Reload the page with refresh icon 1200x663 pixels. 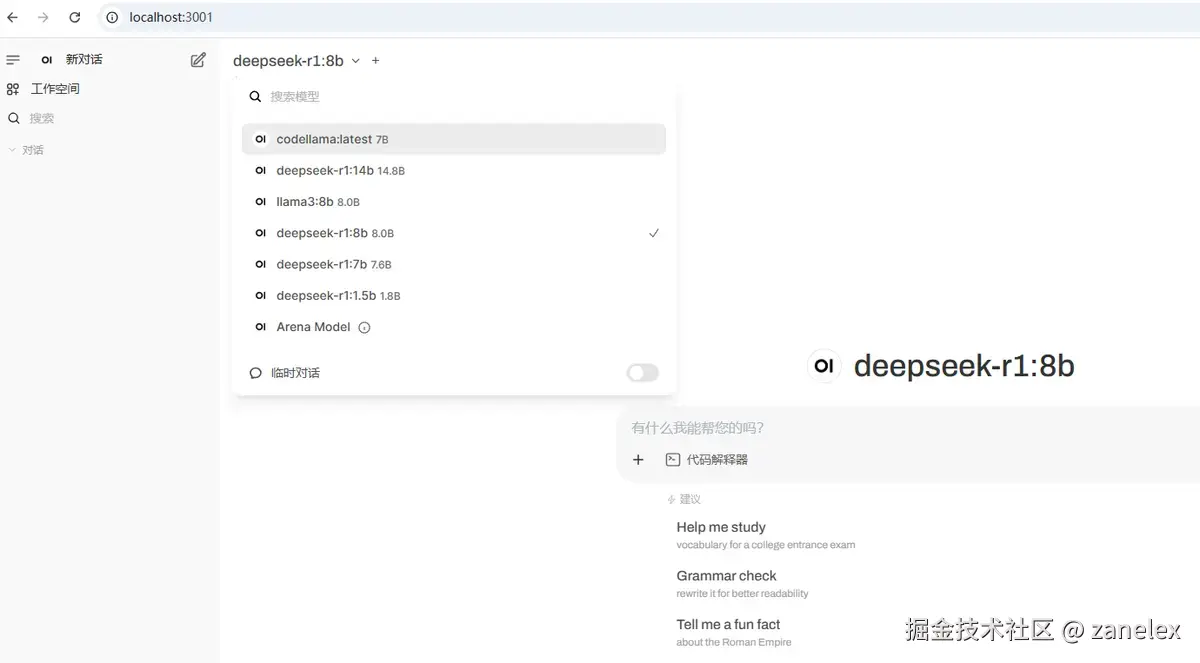point(75,17)
